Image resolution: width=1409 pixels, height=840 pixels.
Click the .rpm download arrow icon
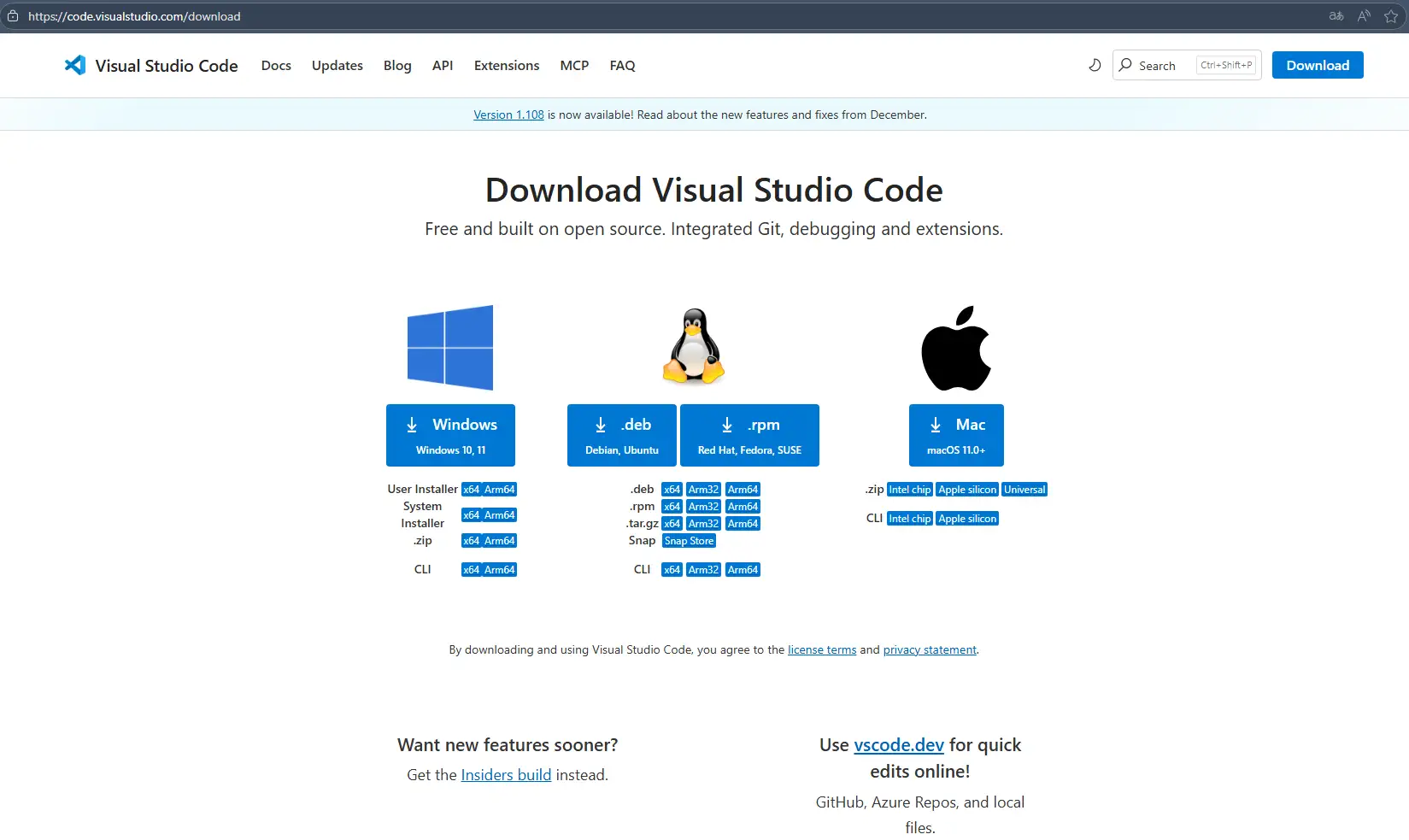click(726, 424)
